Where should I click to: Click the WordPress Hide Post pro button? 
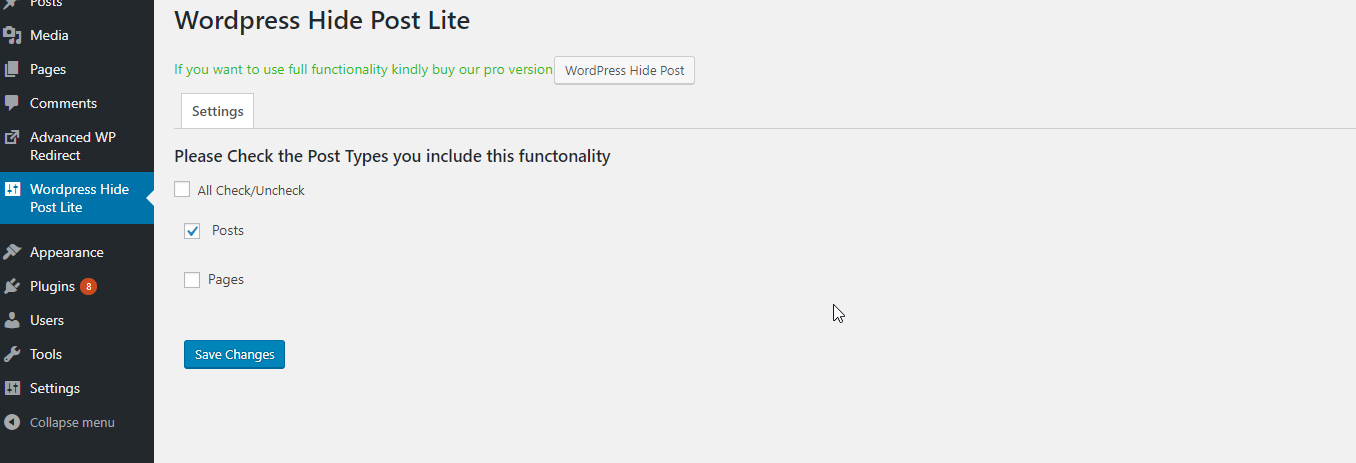pyautogui.click(x=624, y=71)
